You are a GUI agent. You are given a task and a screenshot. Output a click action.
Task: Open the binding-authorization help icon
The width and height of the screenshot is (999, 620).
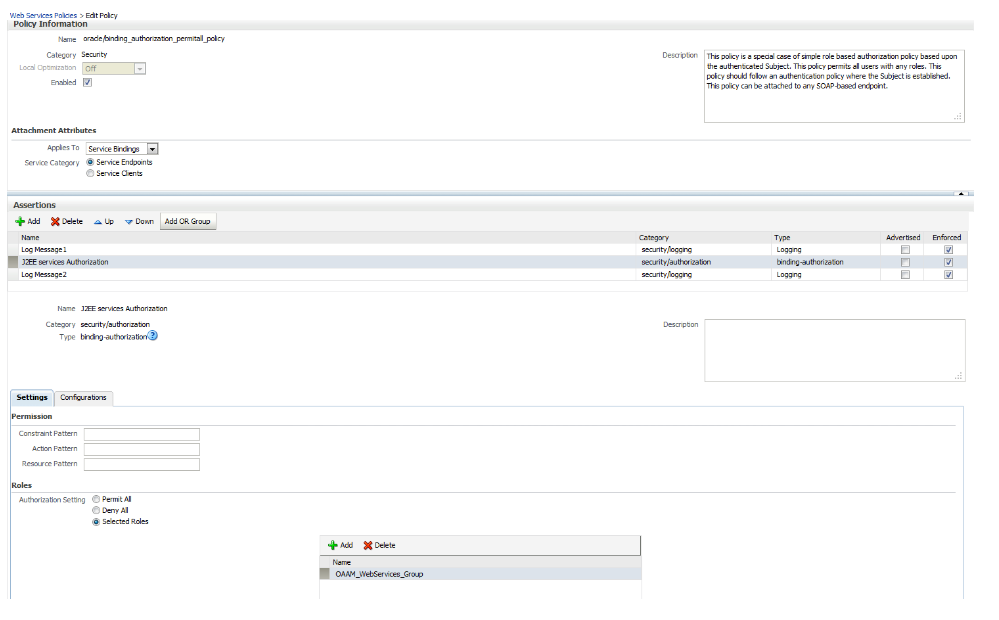152,336
